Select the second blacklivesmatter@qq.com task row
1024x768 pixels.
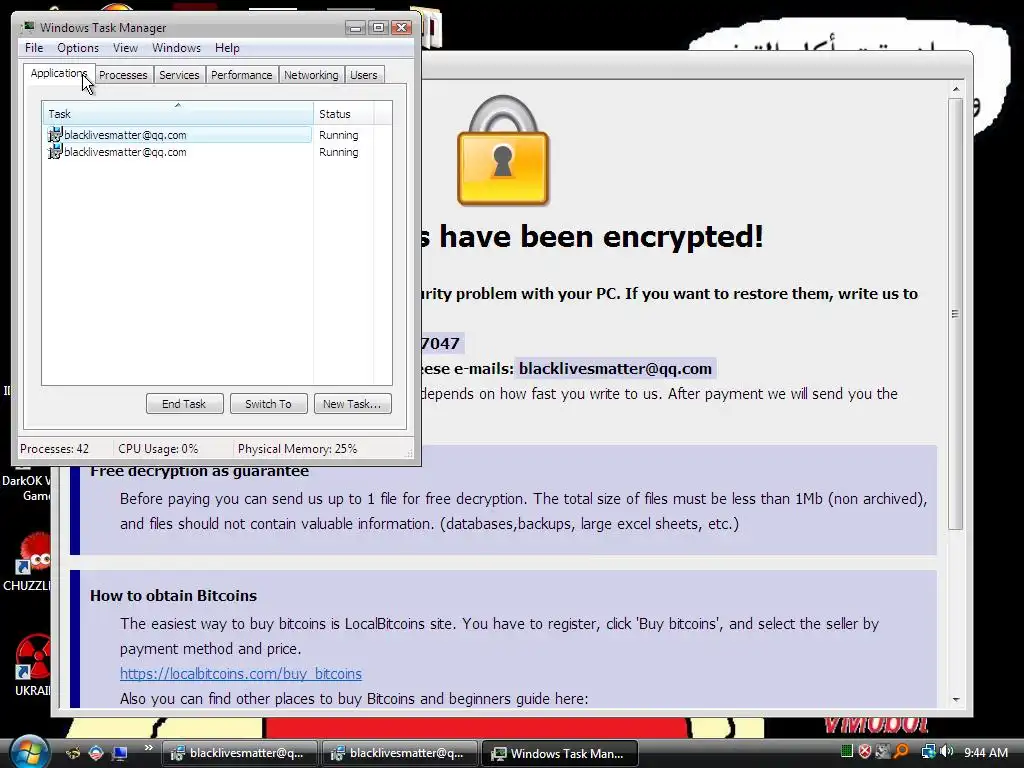178,152
